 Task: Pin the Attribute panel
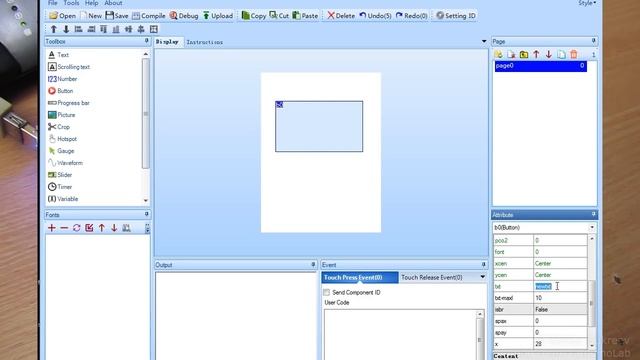(593, 214)
